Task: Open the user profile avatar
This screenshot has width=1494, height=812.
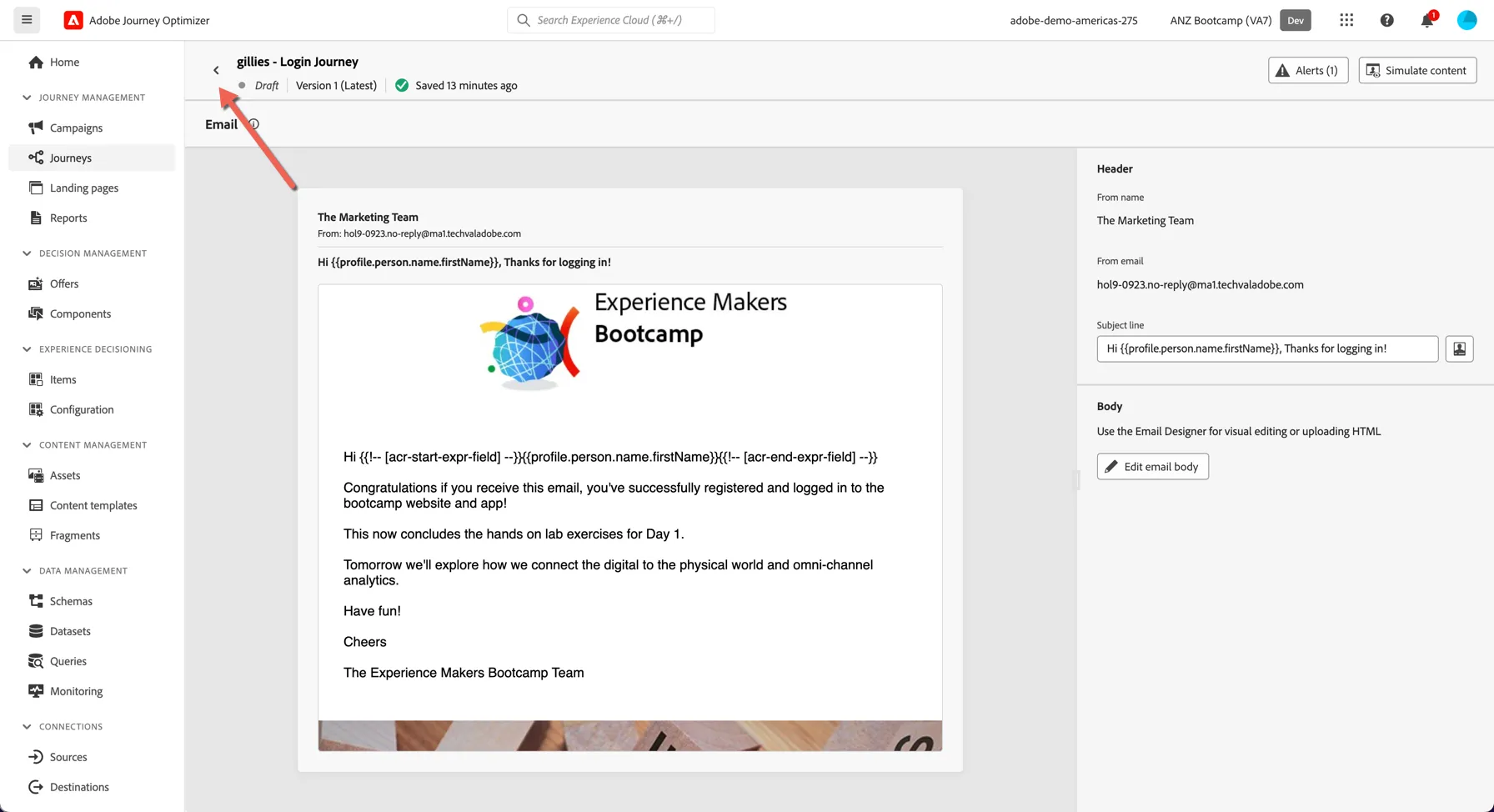Action: coord(1466,20)
